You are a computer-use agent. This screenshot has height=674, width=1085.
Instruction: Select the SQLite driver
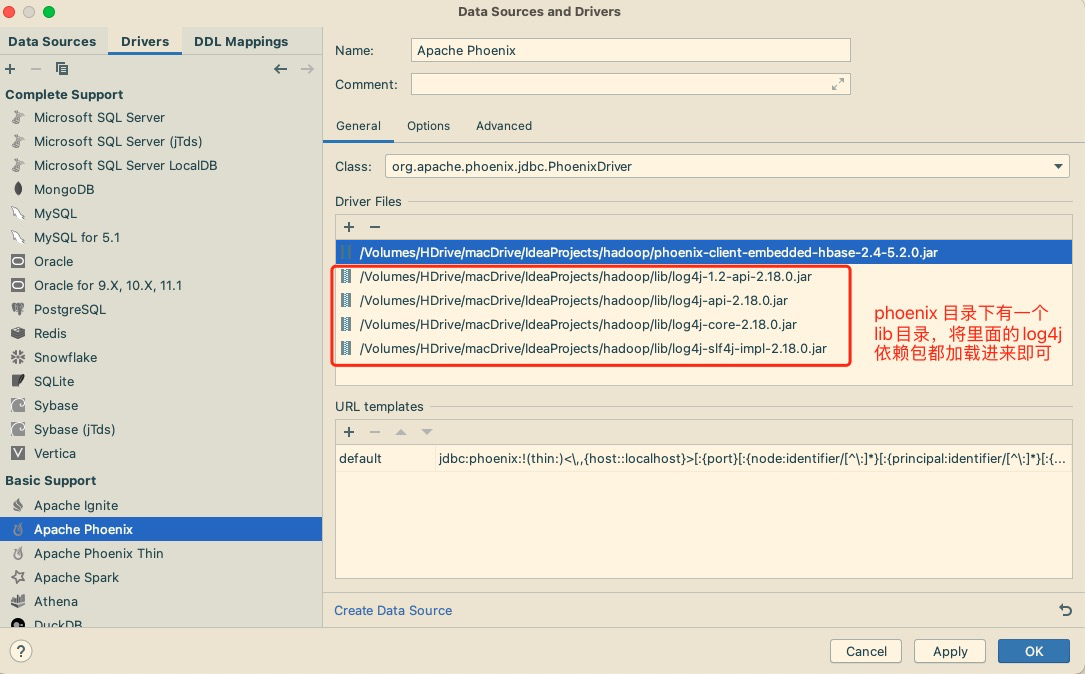[161, 381]
